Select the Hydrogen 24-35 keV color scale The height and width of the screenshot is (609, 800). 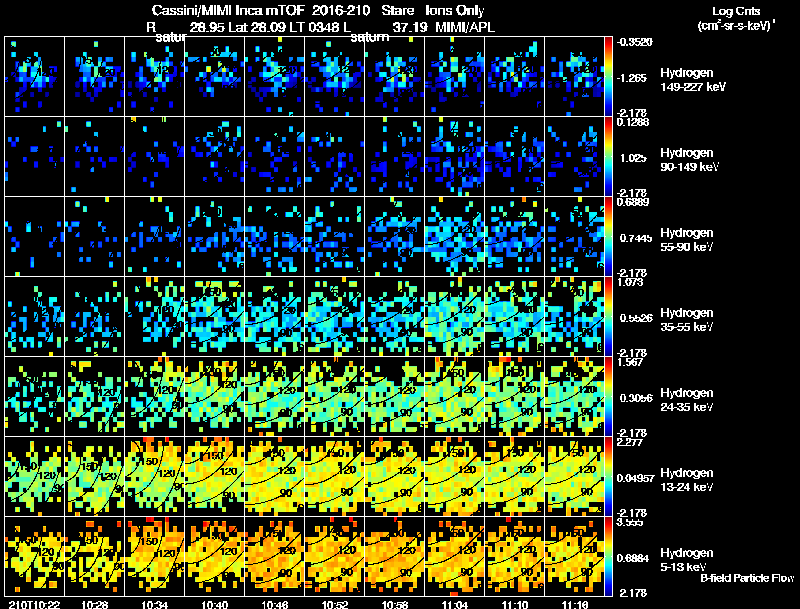coord(608,396)
